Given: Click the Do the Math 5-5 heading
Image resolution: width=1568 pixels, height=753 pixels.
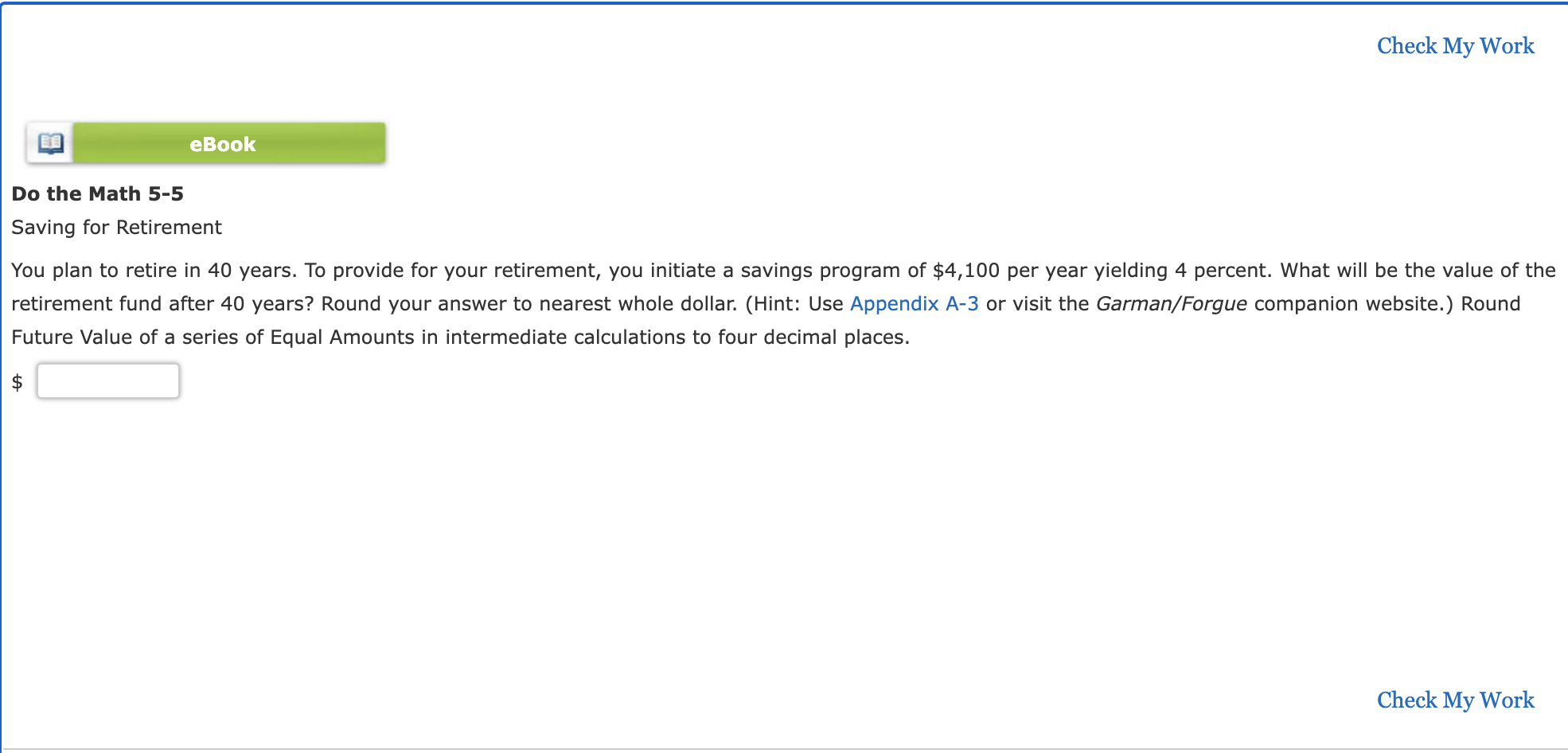Looking at the screenshot, I should [x=96, y=193].
